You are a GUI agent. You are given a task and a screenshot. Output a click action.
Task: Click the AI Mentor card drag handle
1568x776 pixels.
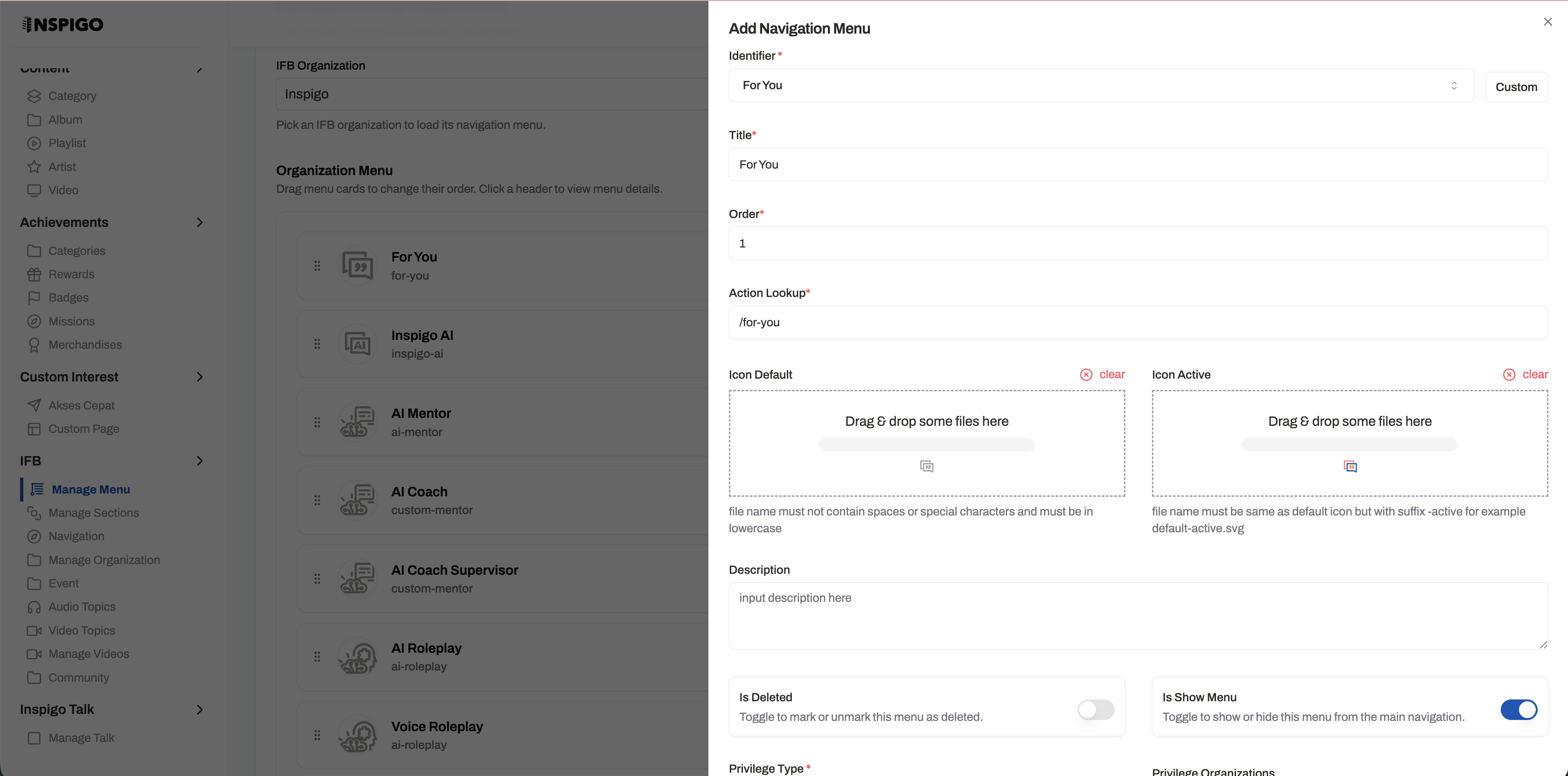point(317,423)
